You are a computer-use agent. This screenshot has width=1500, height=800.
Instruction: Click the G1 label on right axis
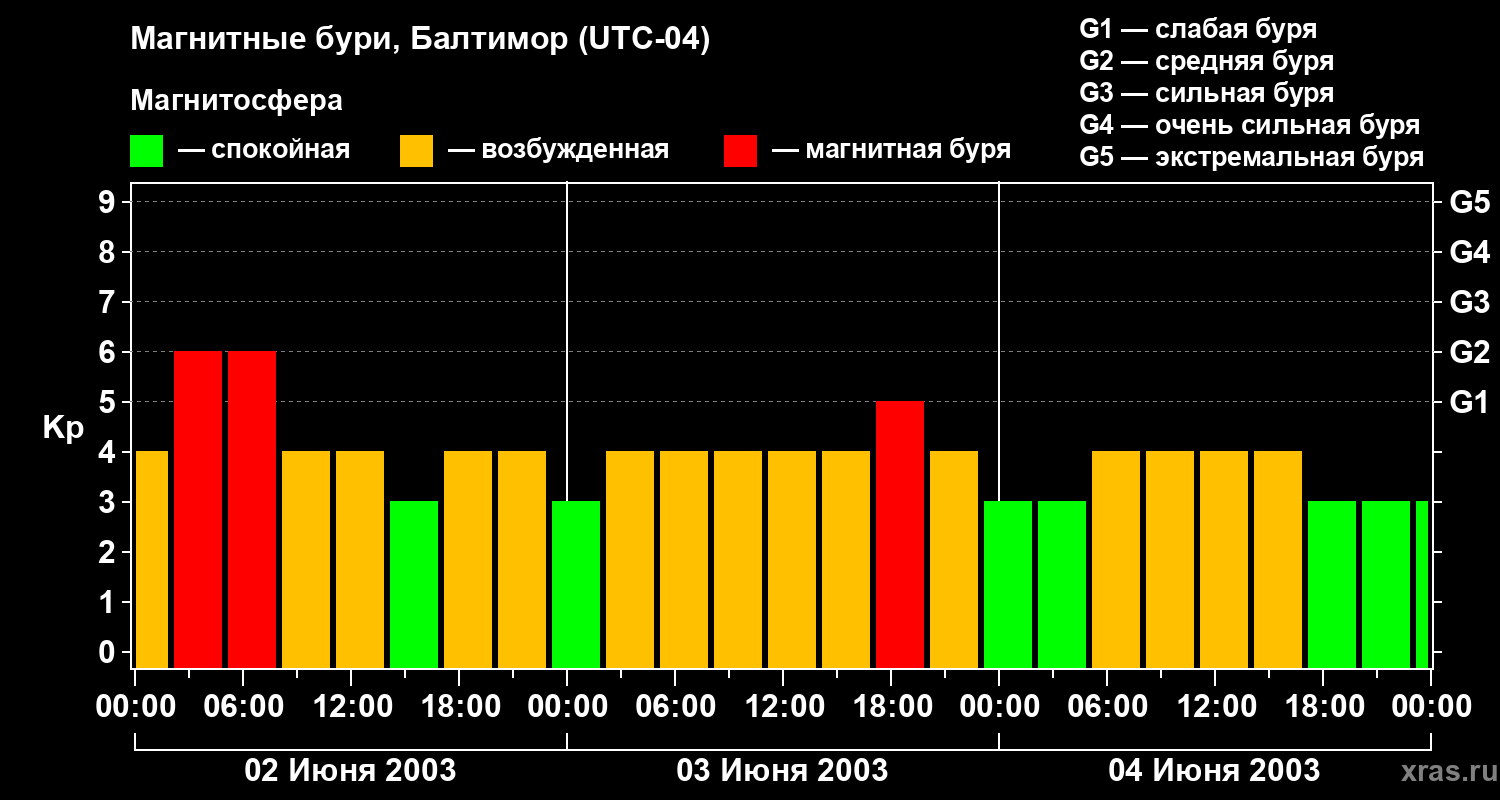coord(1469,403)
